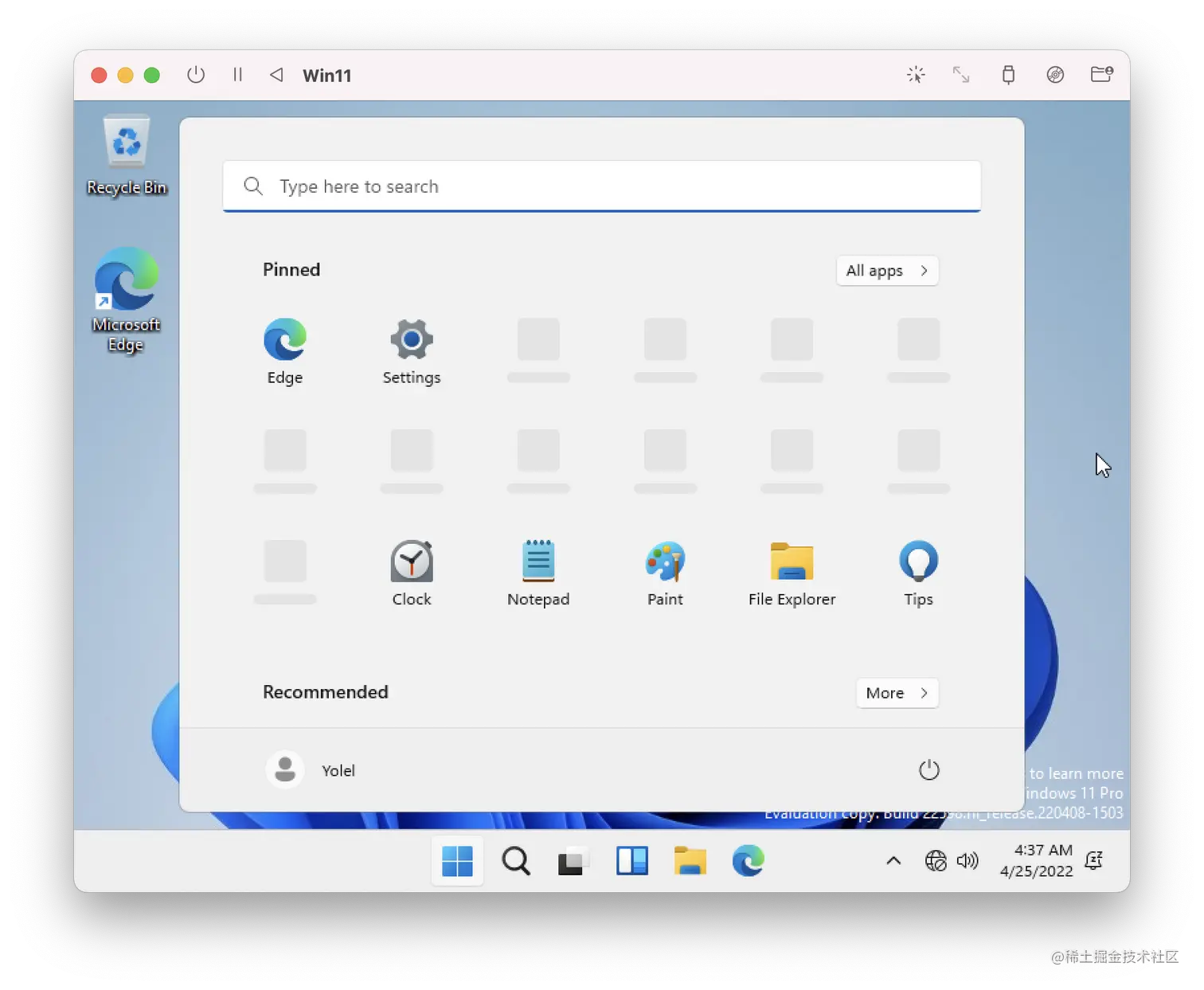1204x990 pixels.
Task: Toggle the capture mouse cursor icon
Action: tap(916, 75)
